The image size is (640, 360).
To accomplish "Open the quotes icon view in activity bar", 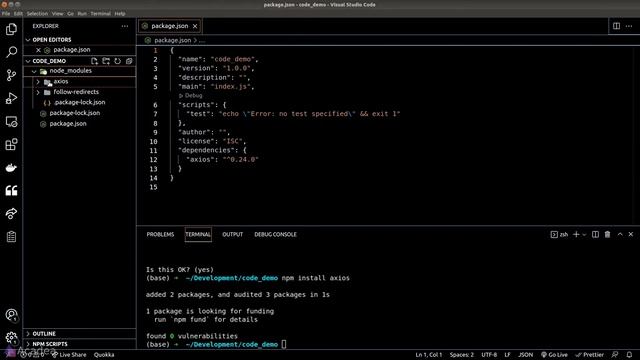I will (x=11, y=191).
